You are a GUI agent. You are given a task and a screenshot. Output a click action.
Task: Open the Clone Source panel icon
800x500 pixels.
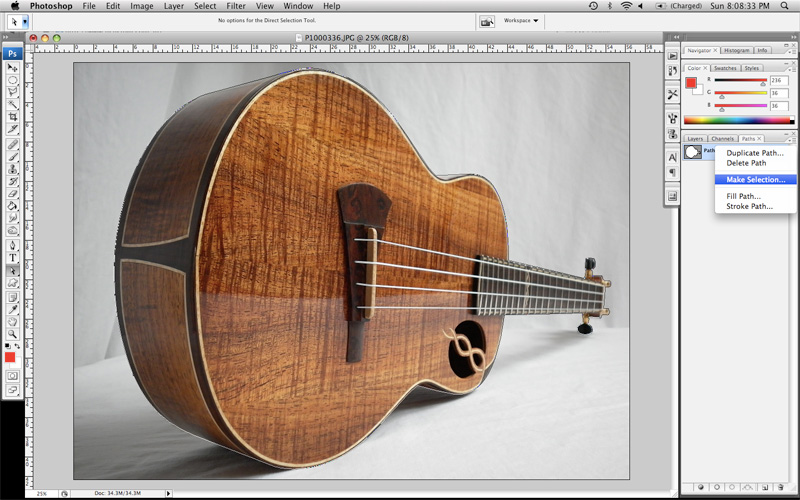672,134
